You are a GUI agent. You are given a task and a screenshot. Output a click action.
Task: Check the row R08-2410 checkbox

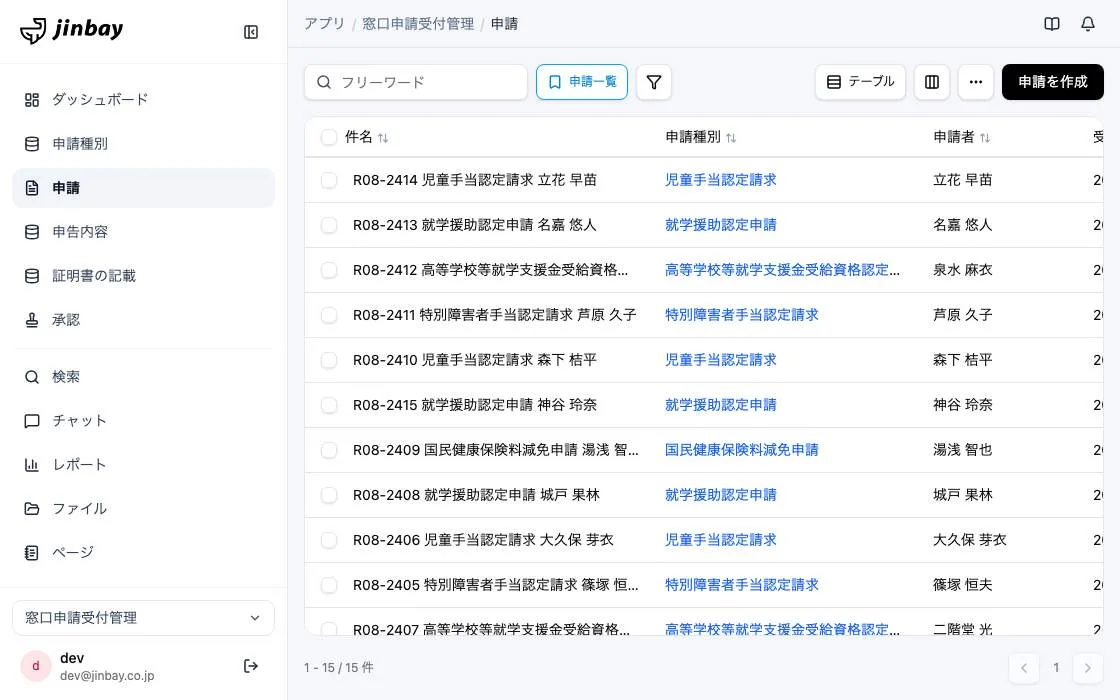(329, 360)
